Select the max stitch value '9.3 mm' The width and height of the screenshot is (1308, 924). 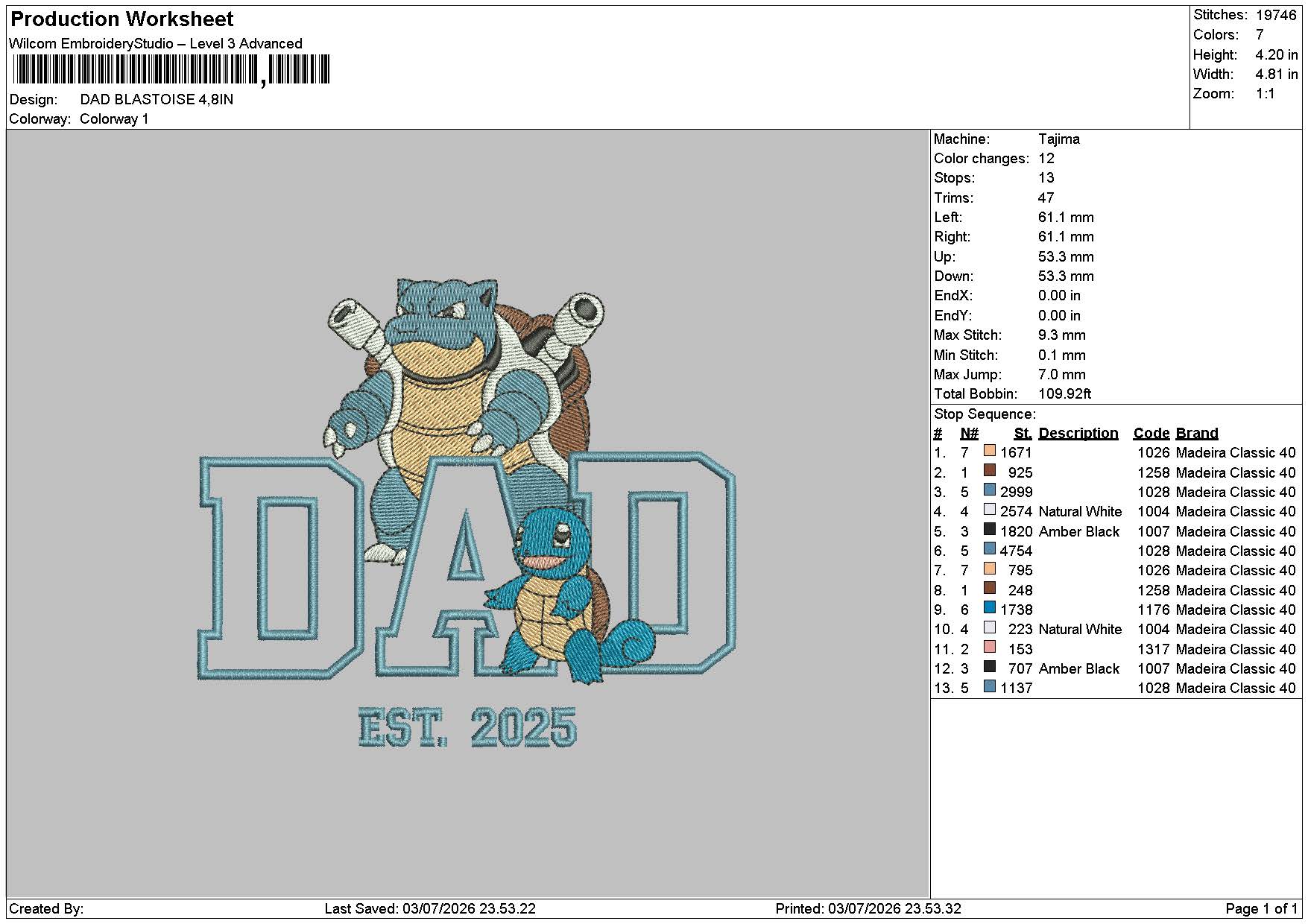tap(1062, 335)
